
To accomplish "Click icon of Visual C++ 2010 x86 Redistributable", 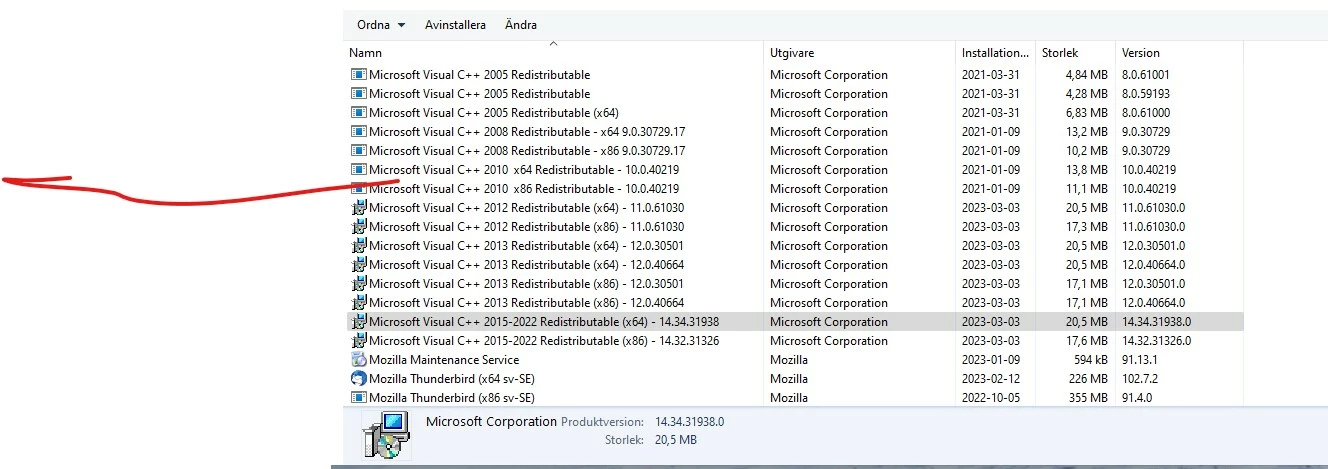I will coord(359,189).
